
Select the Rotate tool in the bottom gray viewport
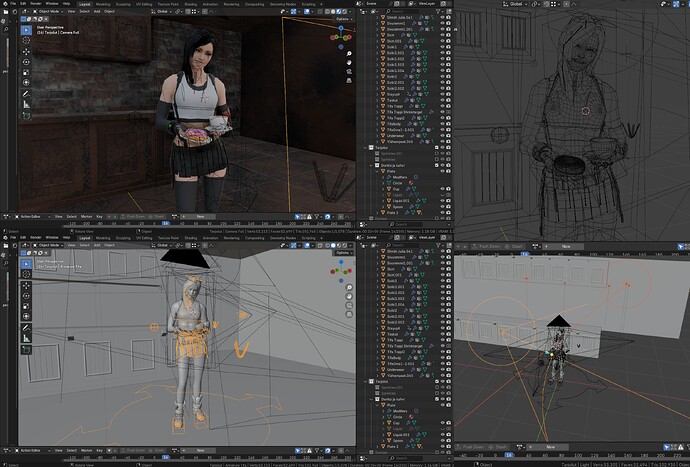[x=26, y=296]
